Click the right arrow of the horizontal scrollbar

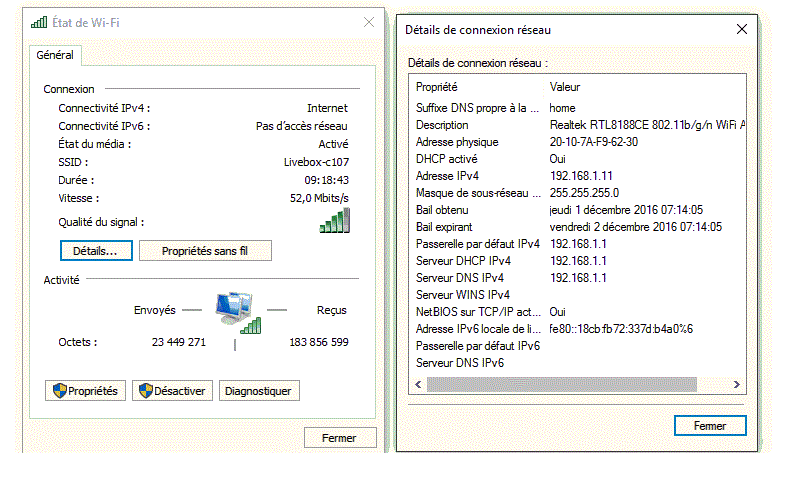pyautogui.click(x=737, y=384)
